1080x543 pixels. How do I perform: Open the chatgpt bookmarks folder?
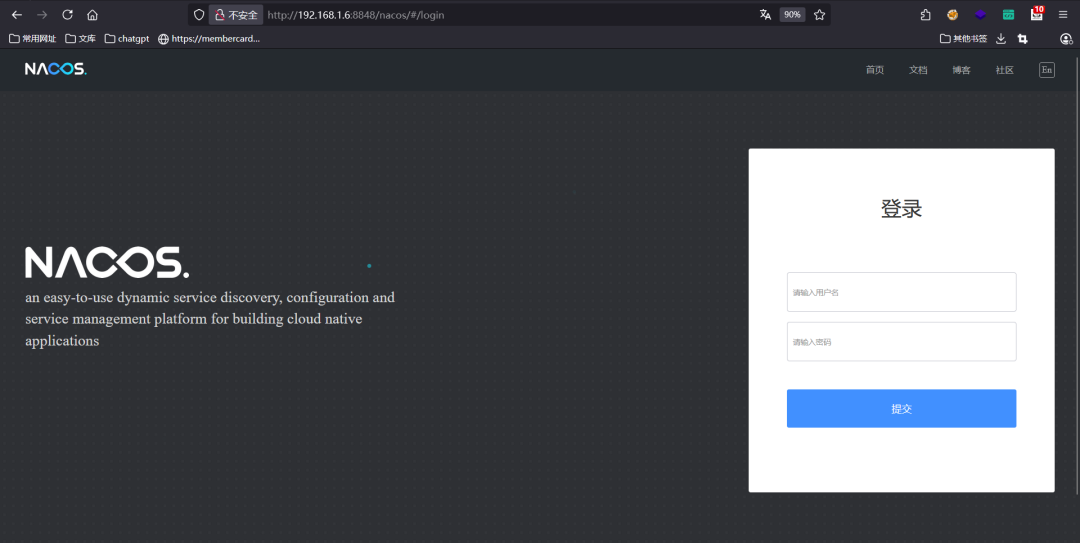[x=127, y=39]
